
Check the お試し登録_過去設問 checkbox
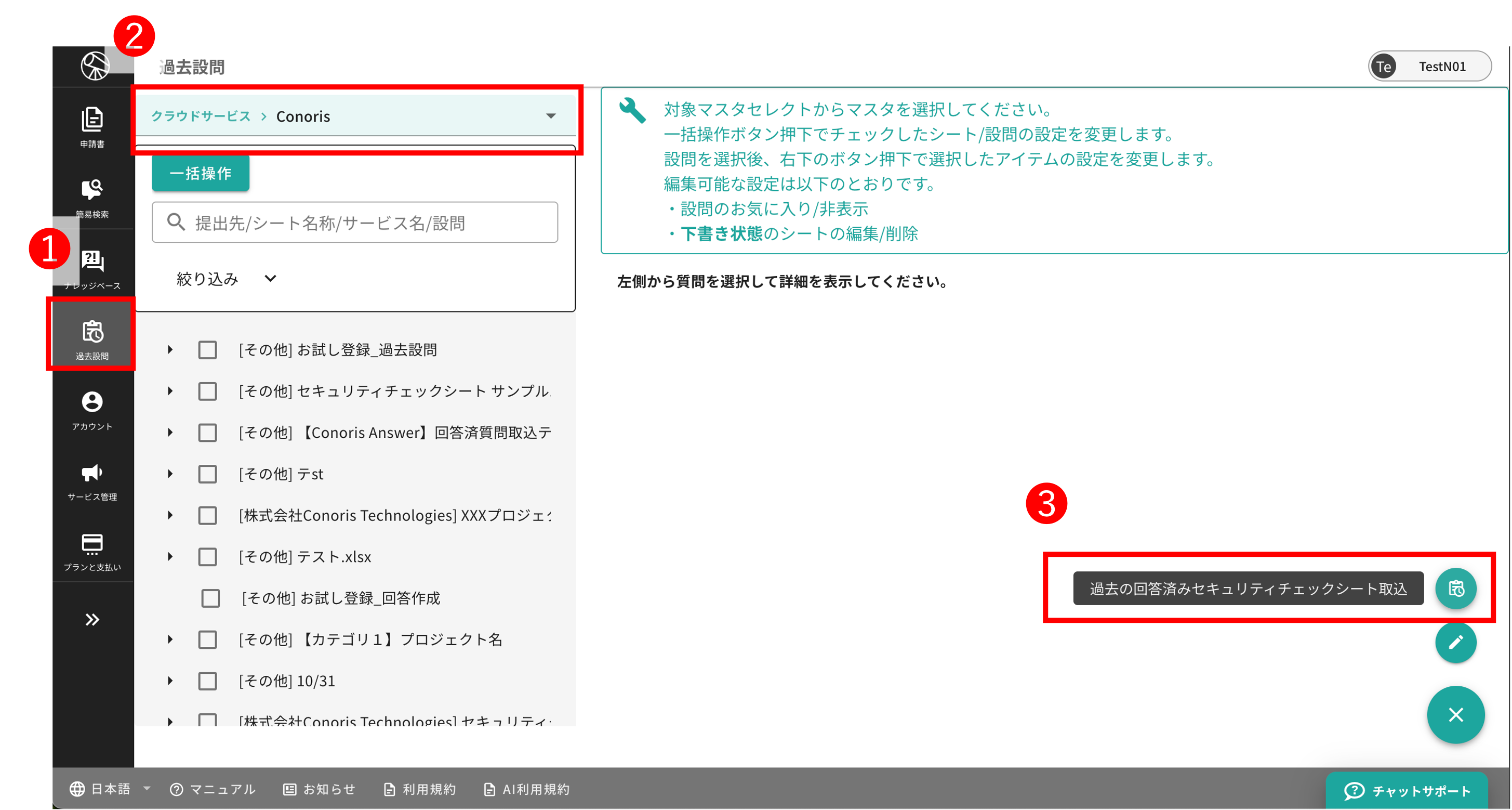(x=207, y=350)
